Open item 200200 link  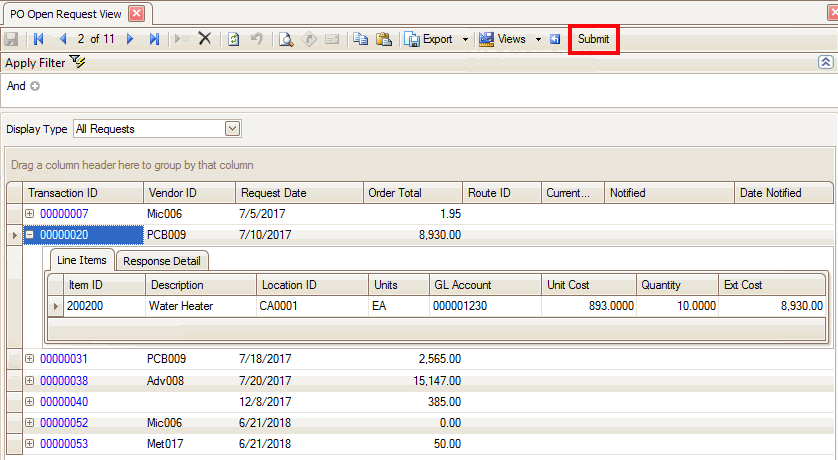[x=85, y=306]
